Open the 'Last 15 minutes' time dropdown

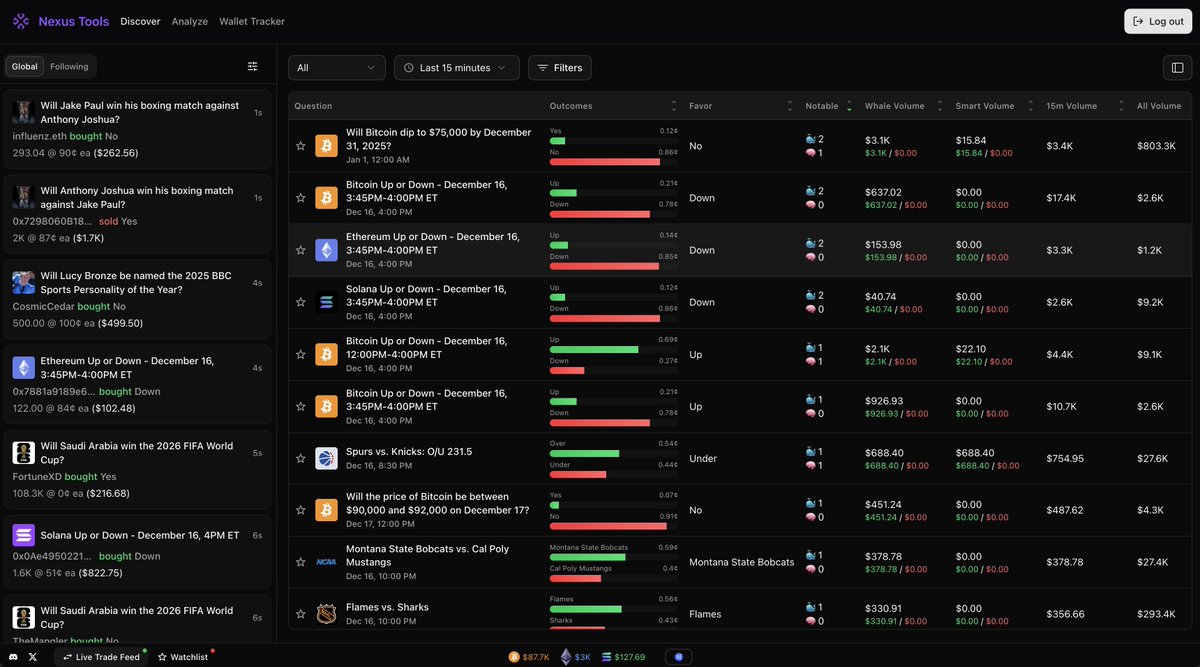pyautogui.click(x=457, y=68)
